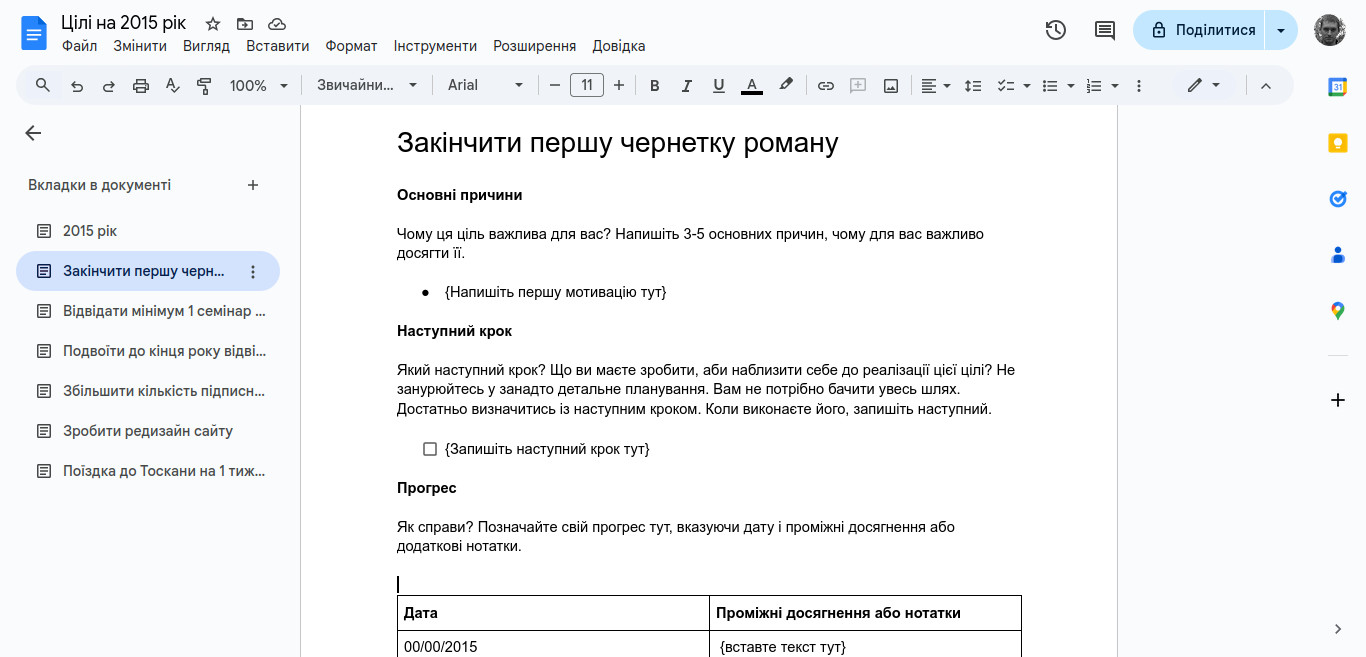Run spelling and grammar check
The image size is (1366, 657).
coord(173,86)
